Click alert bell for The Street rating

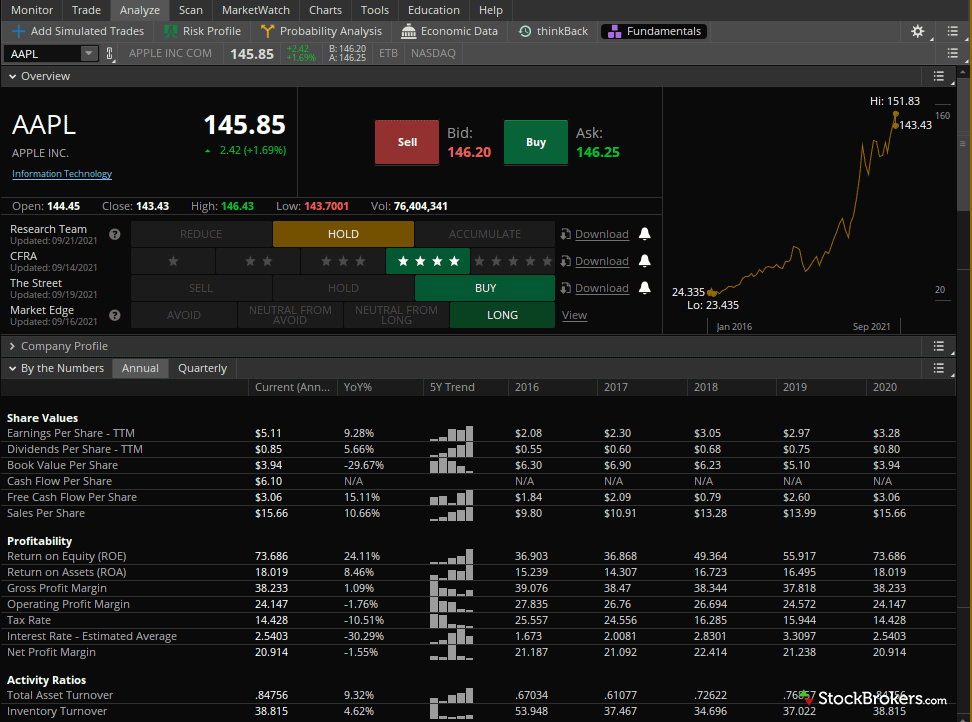tap(645, 288)
